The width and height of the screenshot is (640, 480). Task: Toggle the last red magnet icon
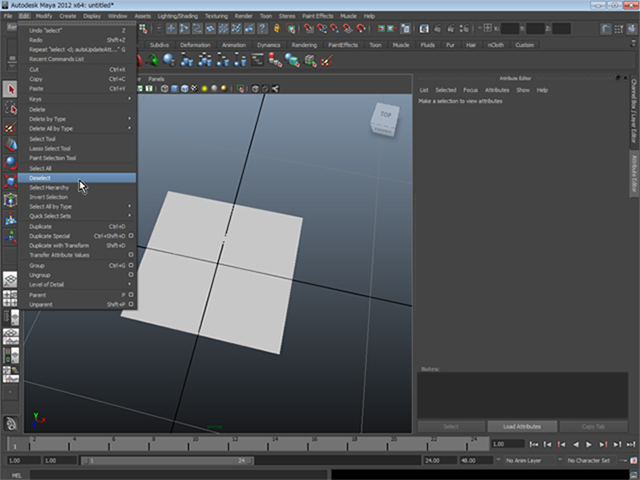pyautogui.click(x=361, y=28)
